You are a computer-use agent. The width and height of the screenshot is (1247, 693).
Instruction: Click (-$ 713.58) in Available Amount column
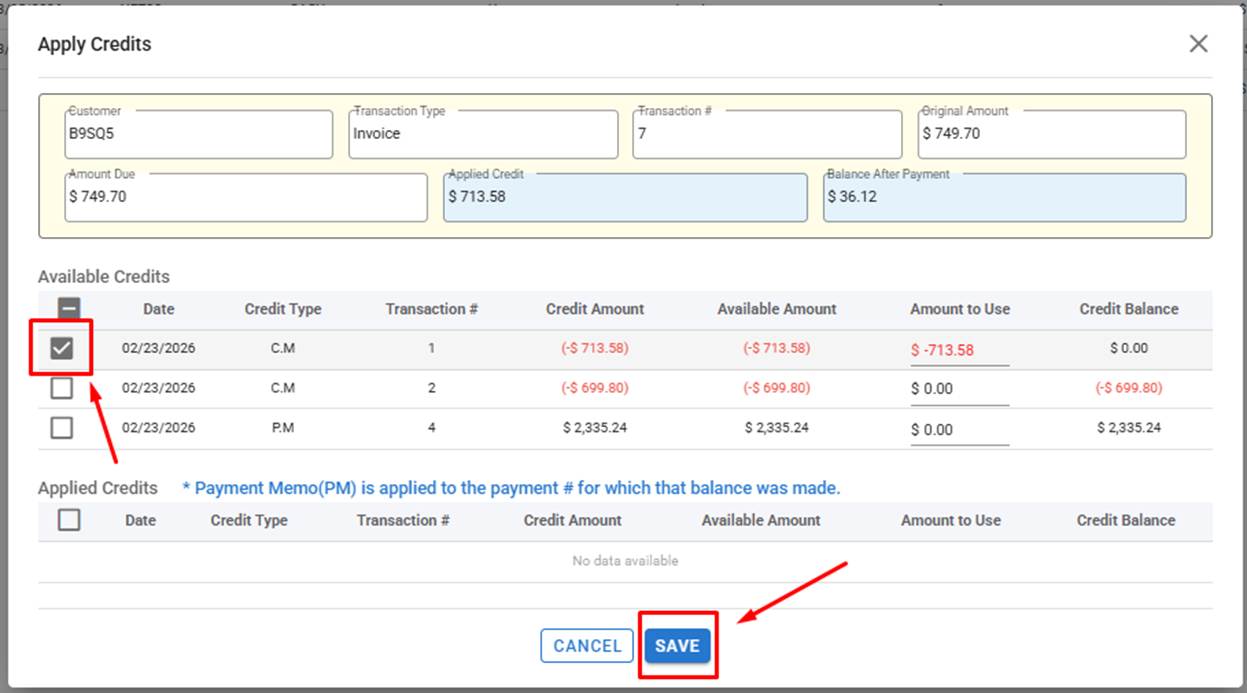pos(777,348)
